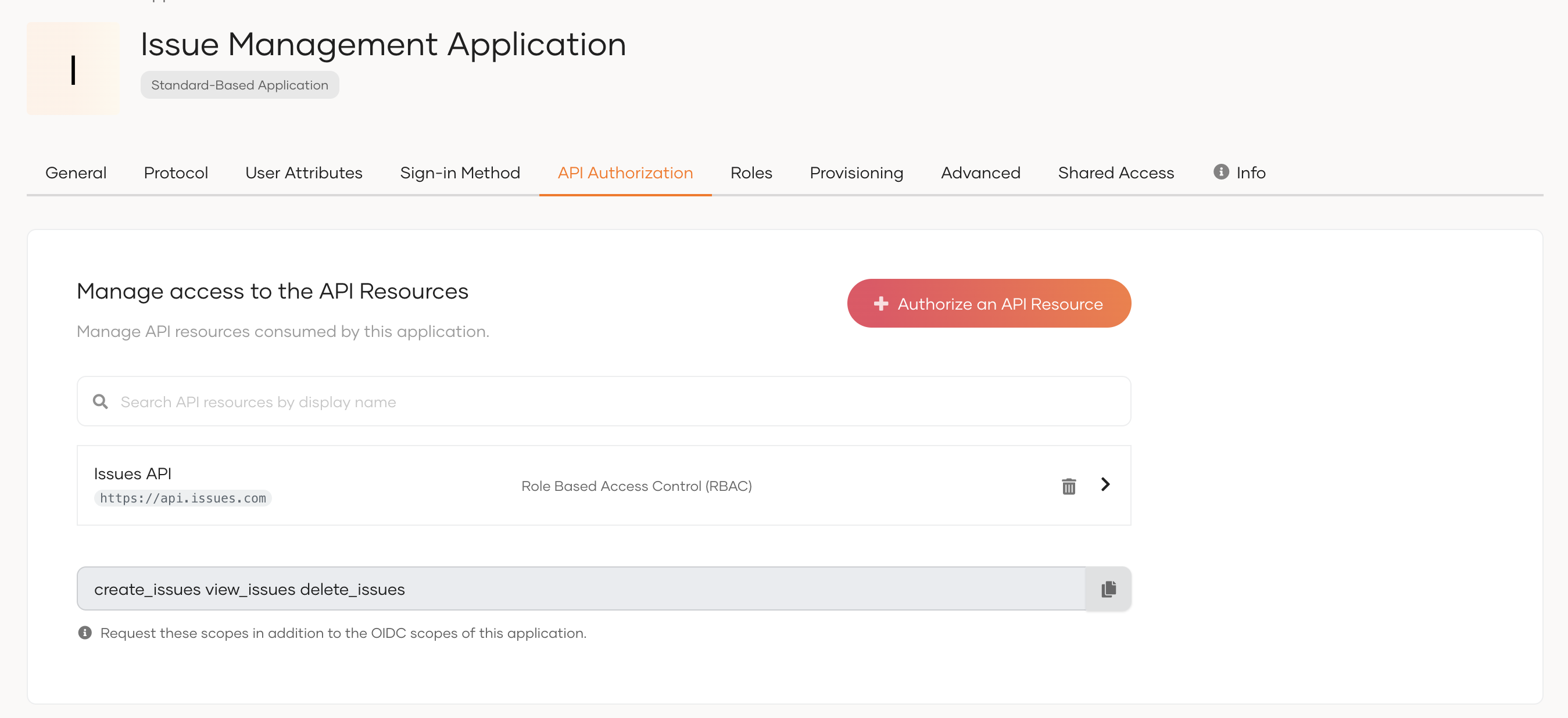Copy the scopes list using the copy icon
Viewport: 1568px width, 718px height.
[x=1108, y=588]
